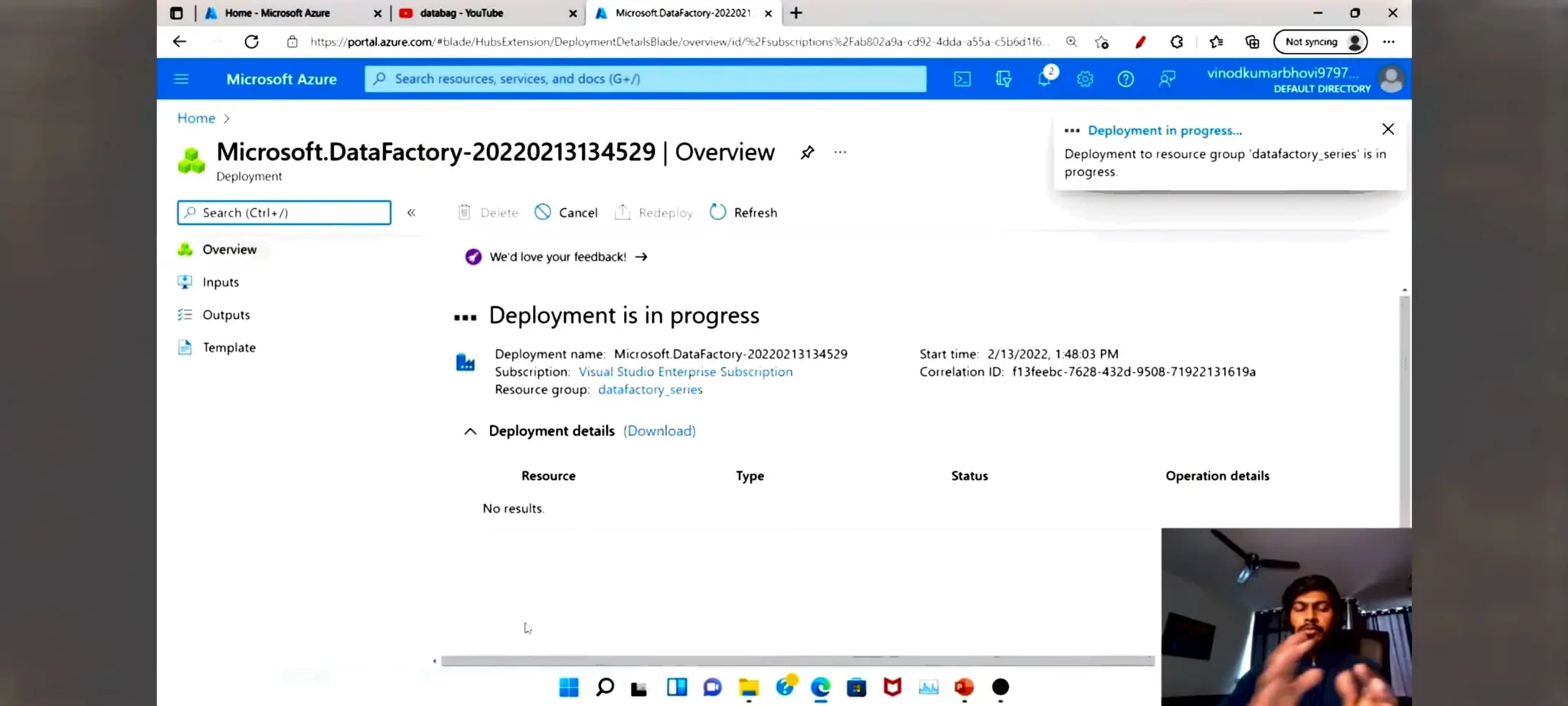The height and width of the screenshot is (706, 1568).
Task: Download the deployment details
Action: (659, 430)
